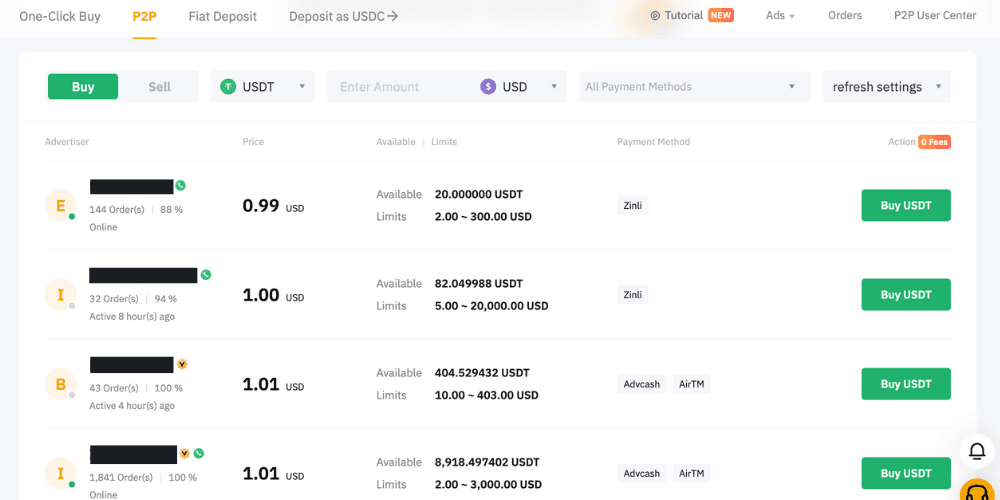Click the Tutorial play icon

pos(655,16)
